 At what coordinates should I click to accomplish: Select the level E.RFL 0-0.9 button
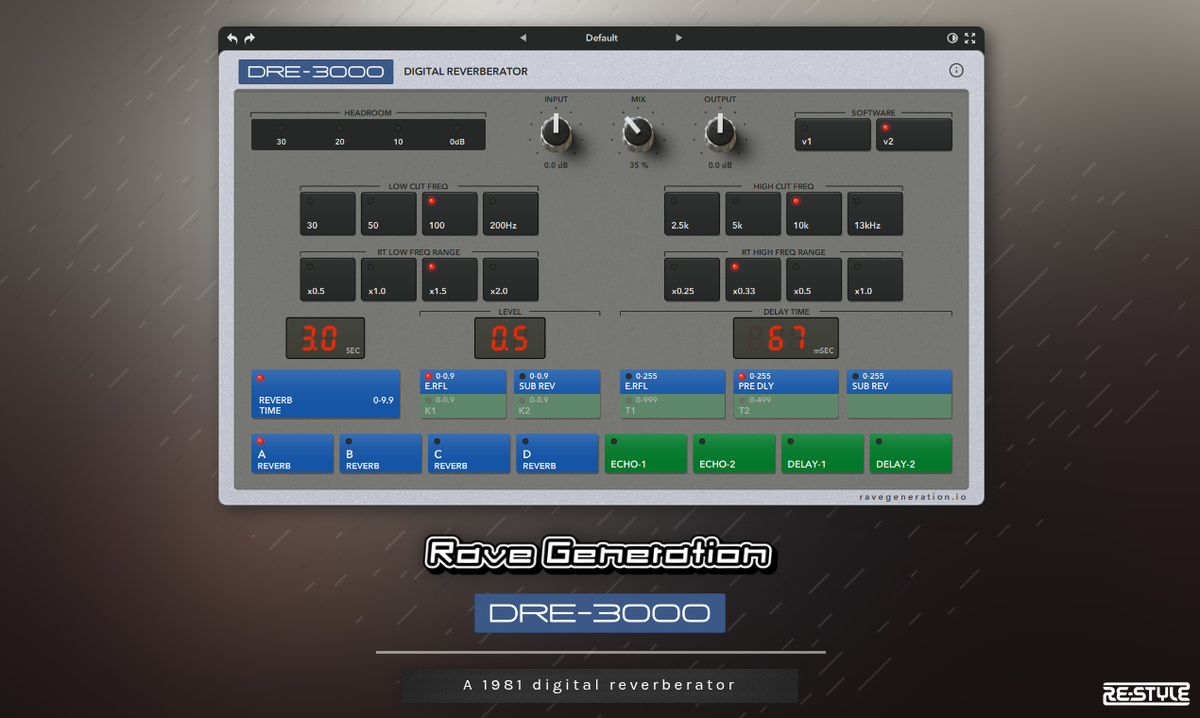(464, 382)
